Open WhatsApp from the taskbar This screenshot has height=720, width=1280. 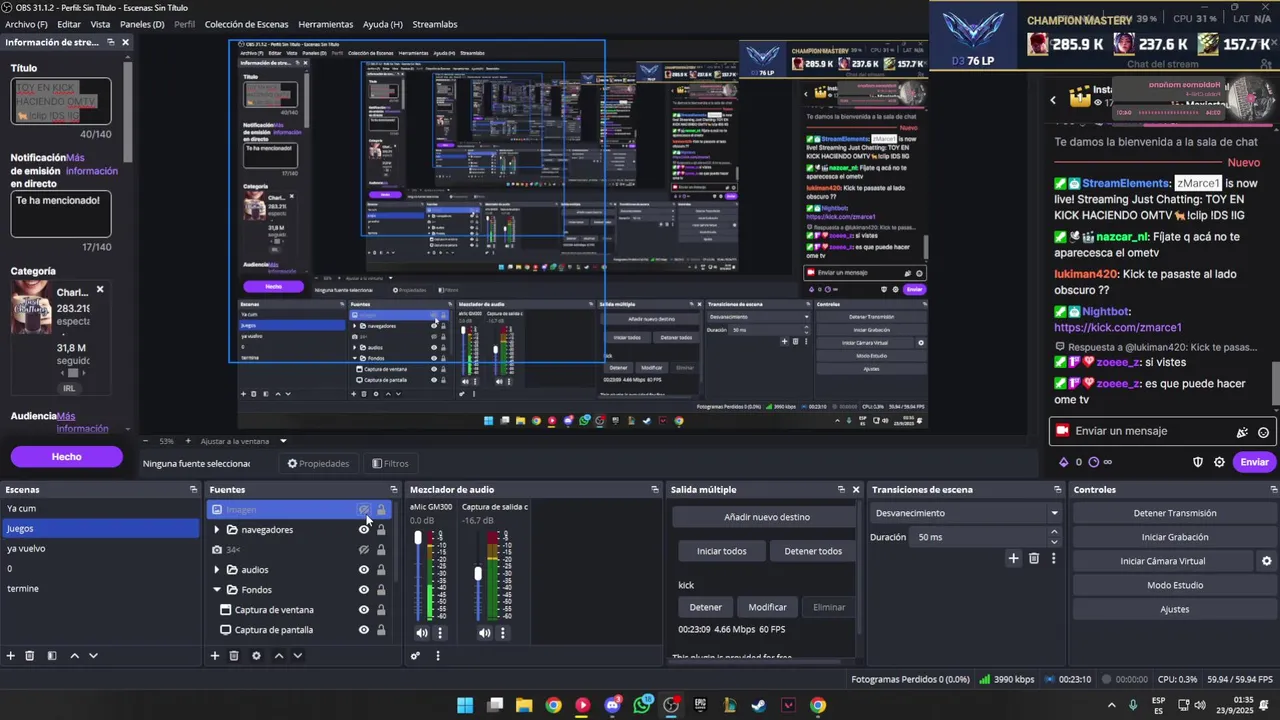click(642, 706)
